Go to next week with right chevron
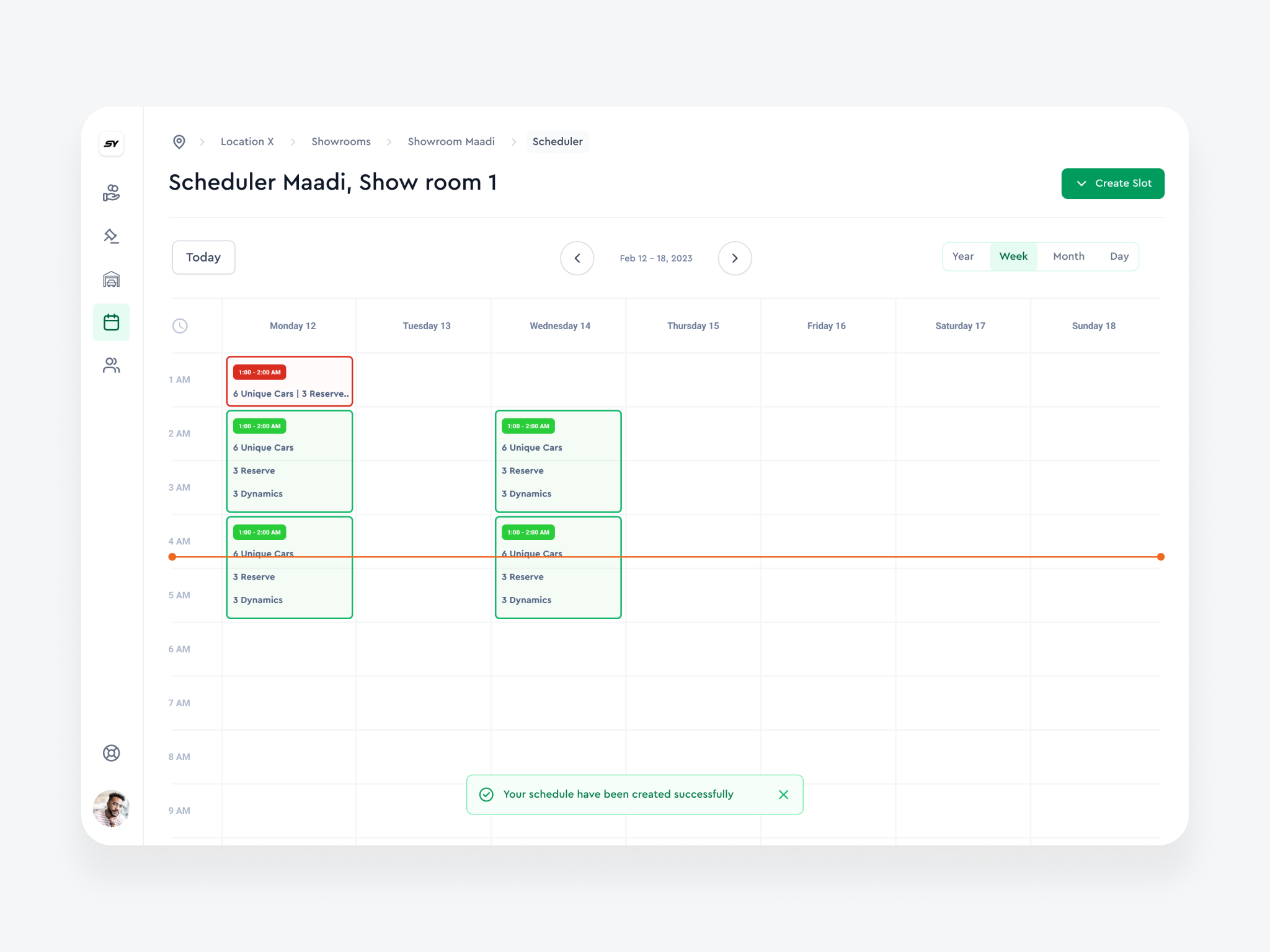This screenshot has height=952, width=1270. [735, 258]
